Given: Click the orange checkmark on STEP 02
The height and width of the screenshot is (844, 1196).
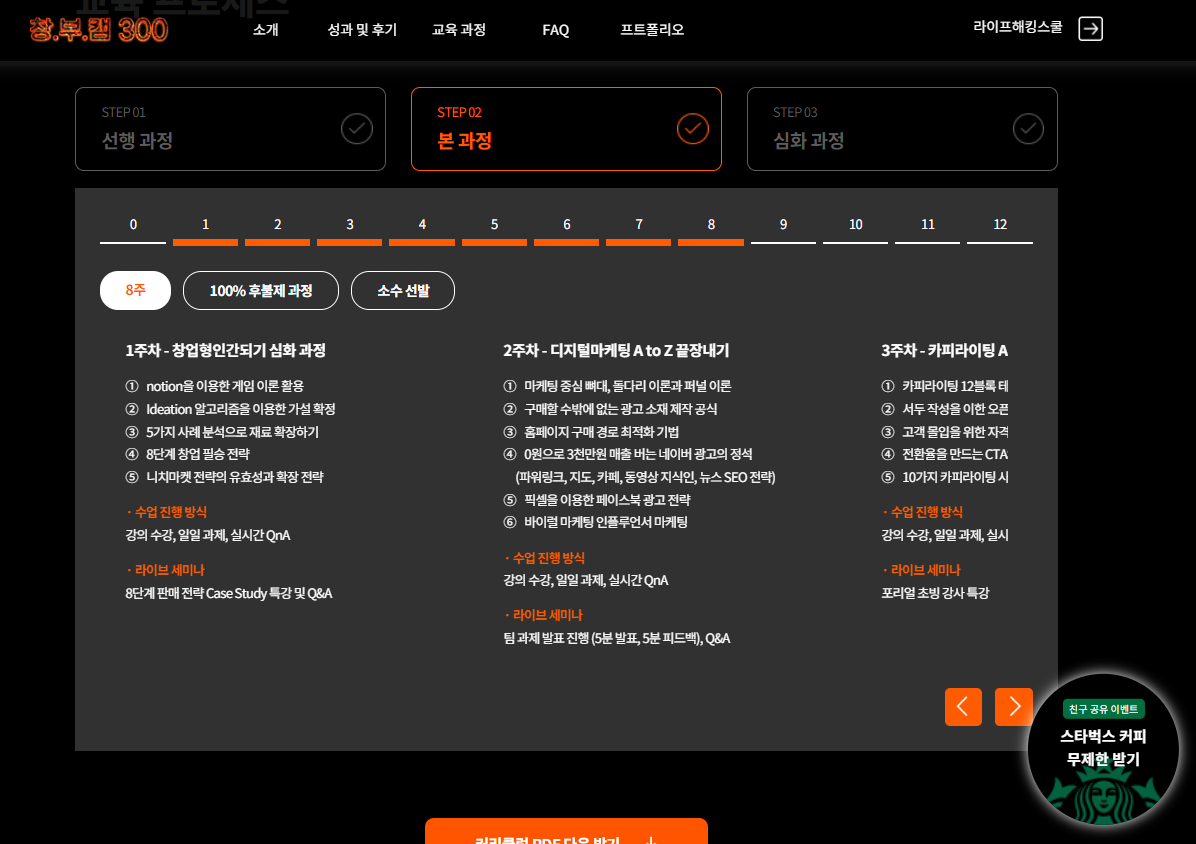Looking at the screenshot, I should pos(693,129).
